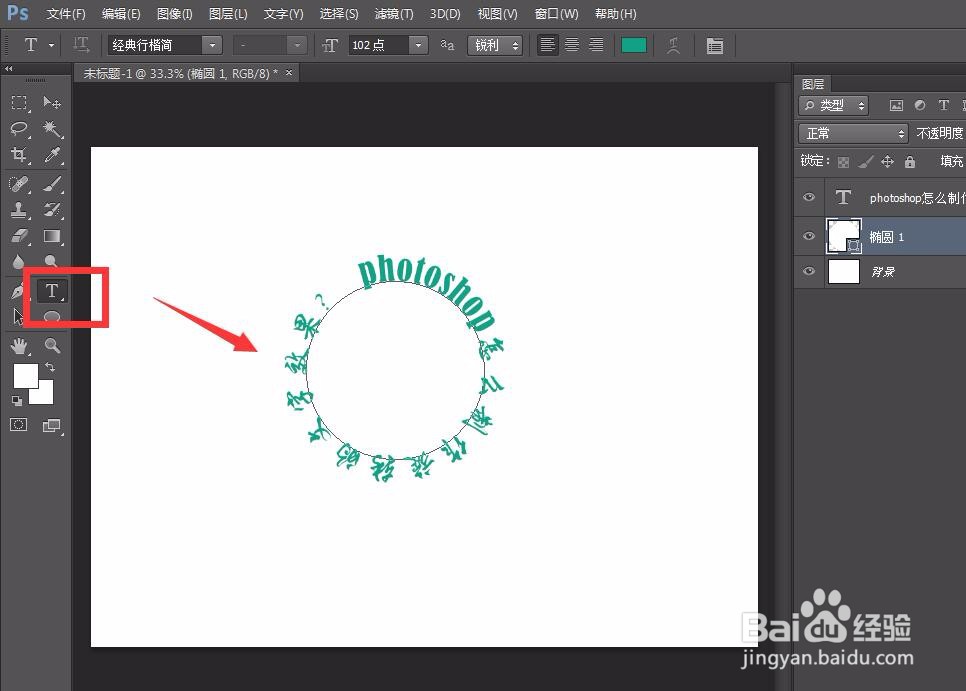Select the Gradient tool
Image resolution: width=966 pixels, height=691 pixels.
52,236
